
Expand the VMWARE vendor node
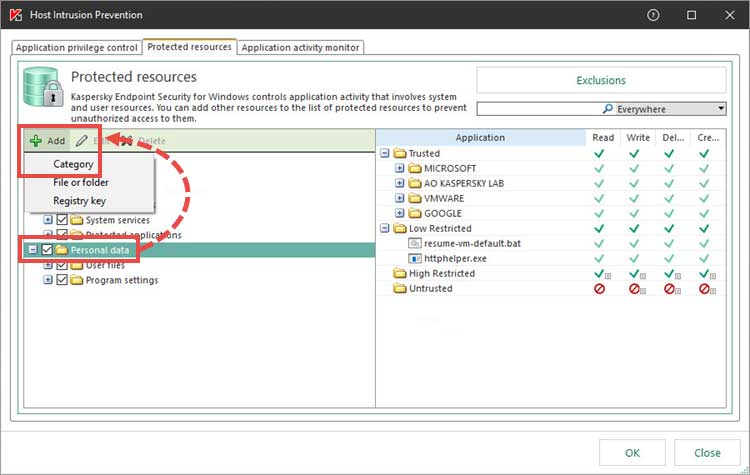click(x=400, y=198)
